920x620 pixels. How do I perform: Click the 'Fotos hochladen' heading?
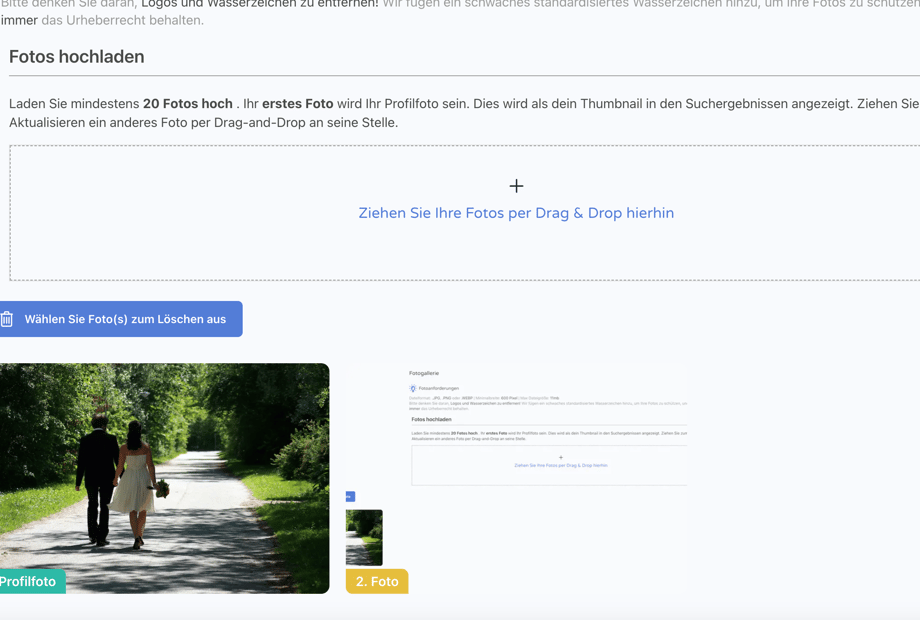point(77,57)
